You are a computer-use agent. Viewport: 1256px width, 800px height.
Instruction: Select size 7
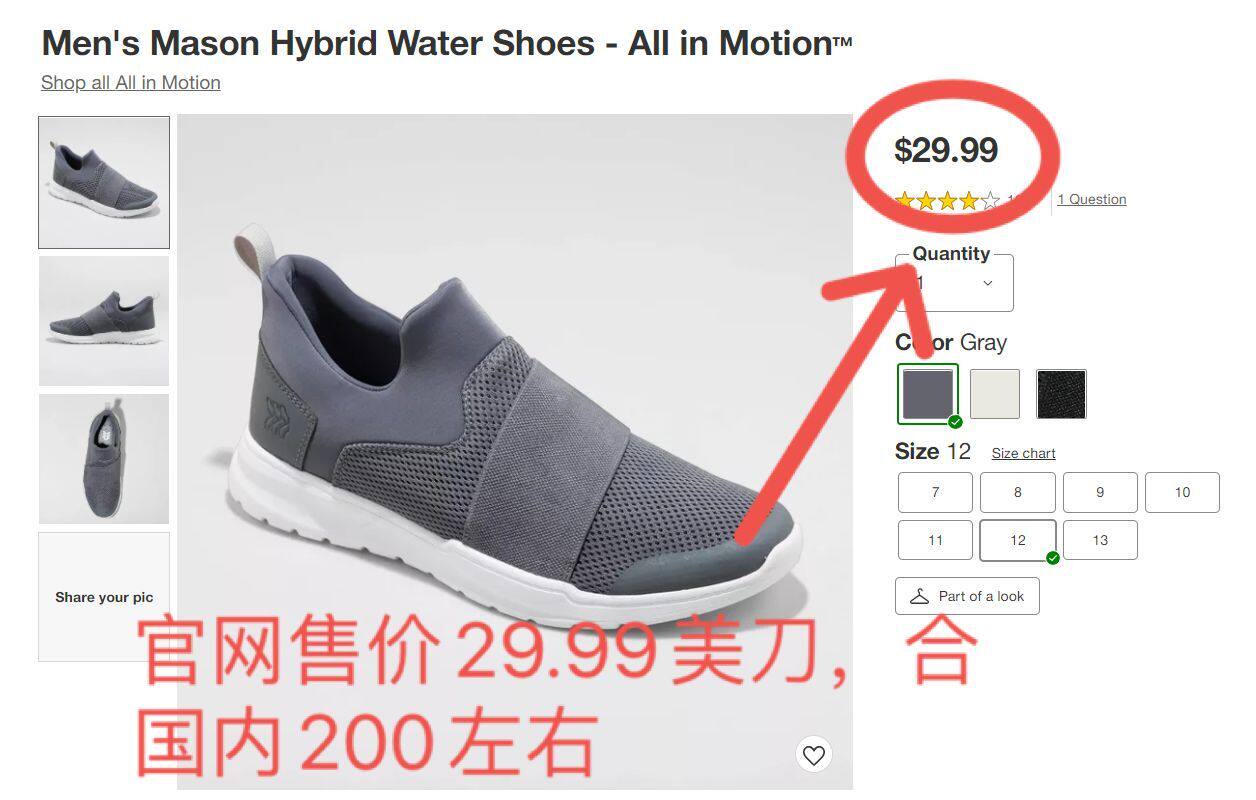[935, 492]
